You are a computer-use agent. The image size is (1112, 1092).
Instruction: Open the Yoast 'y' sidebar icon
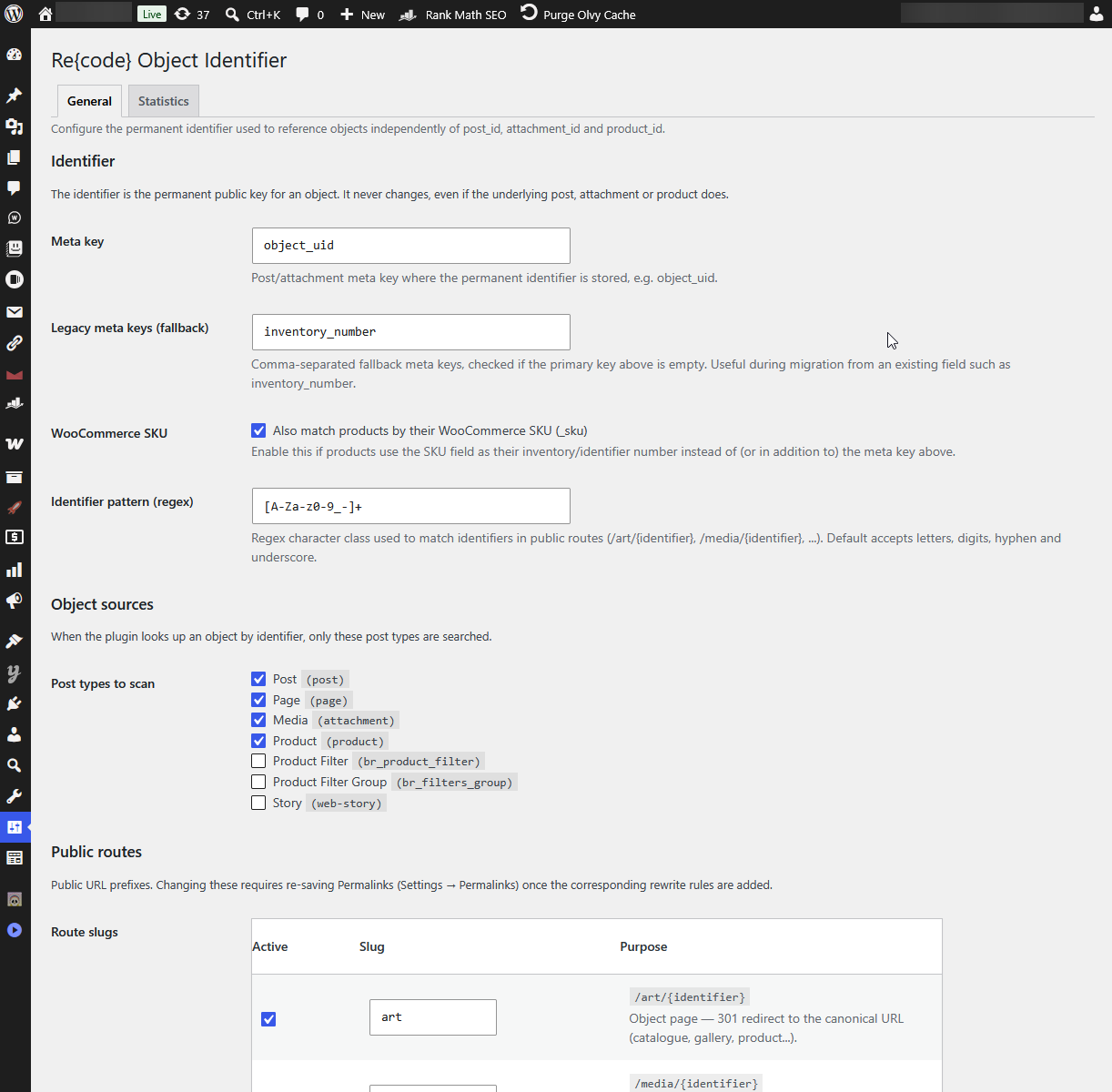(x=14, y=672)
